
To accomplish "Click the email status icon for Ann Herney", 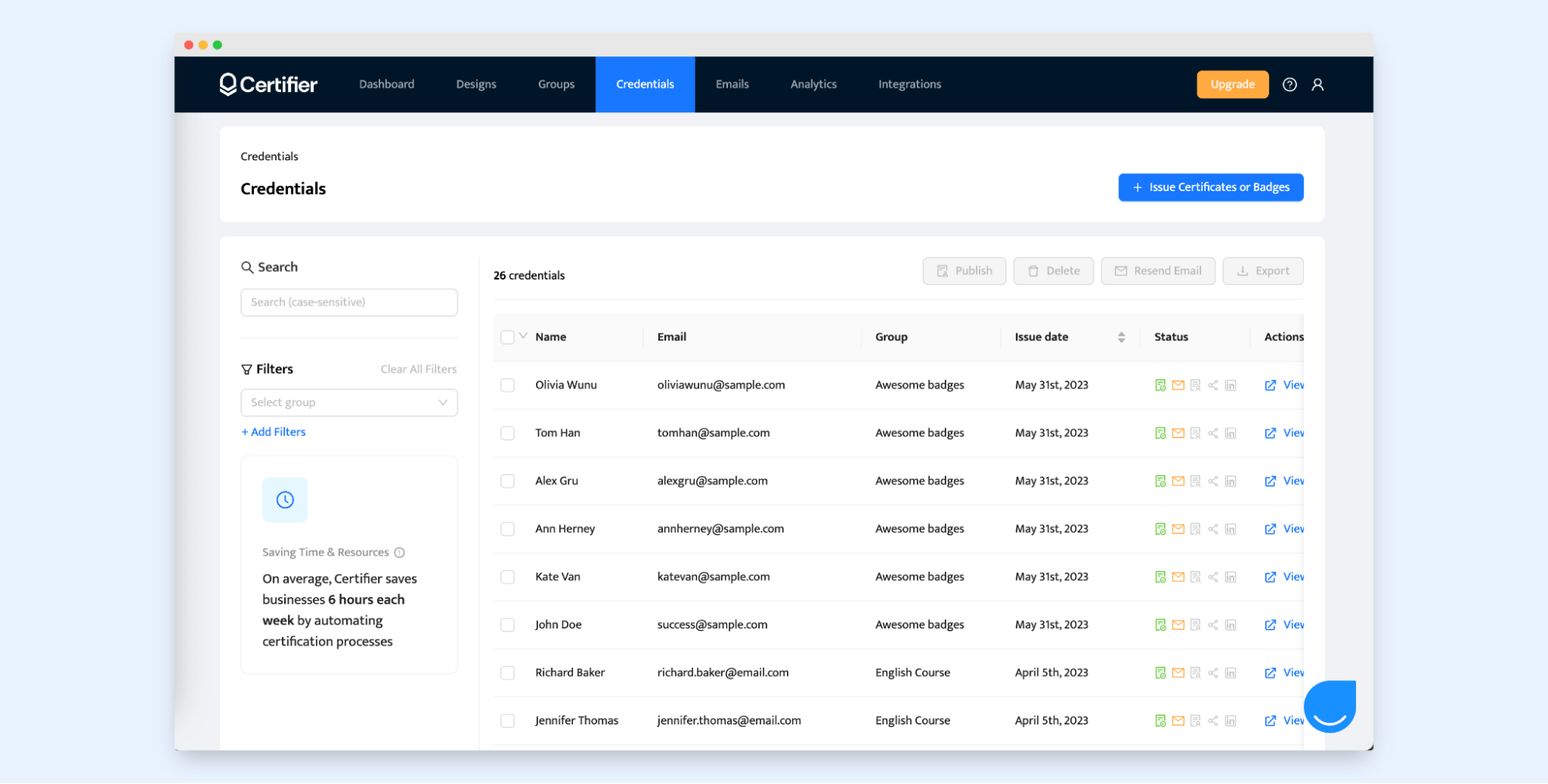I will (x=1178, y=529).
